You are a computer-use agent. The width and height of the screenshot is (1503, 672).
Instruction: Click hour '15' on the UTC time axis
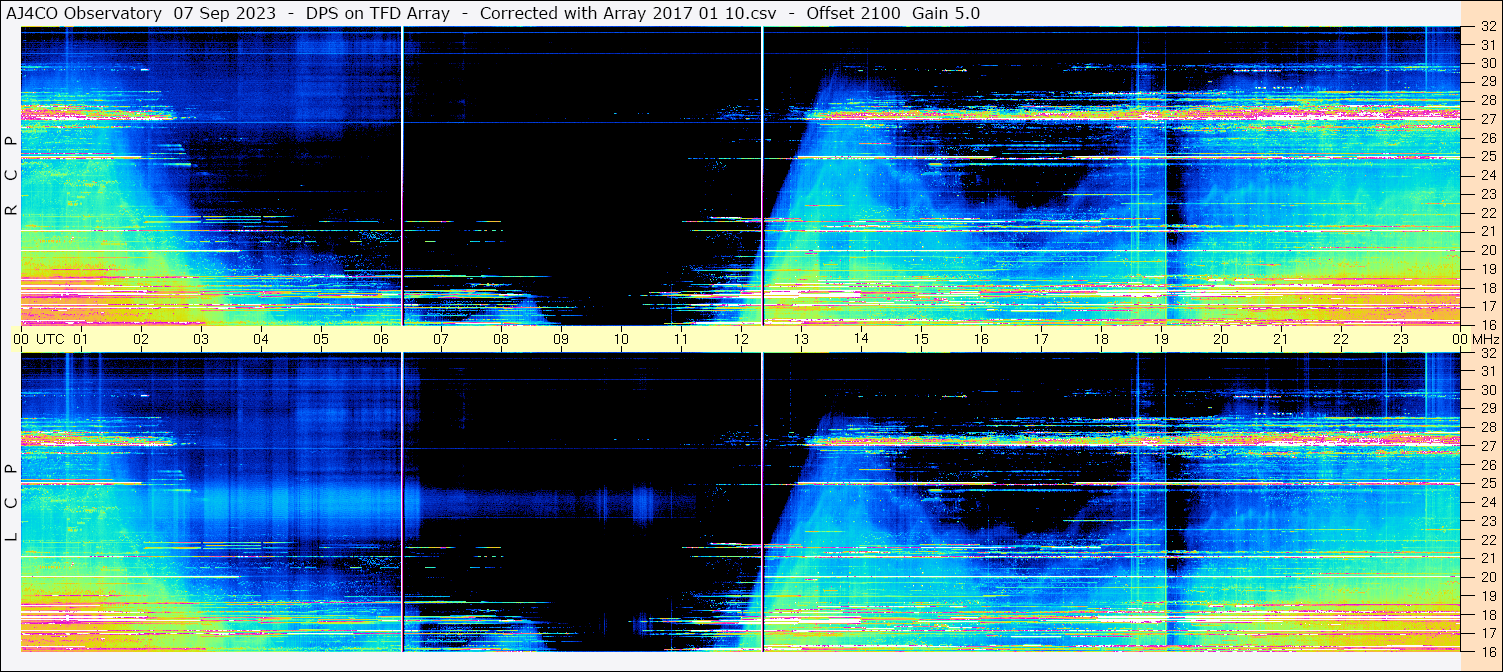[921, 339]
